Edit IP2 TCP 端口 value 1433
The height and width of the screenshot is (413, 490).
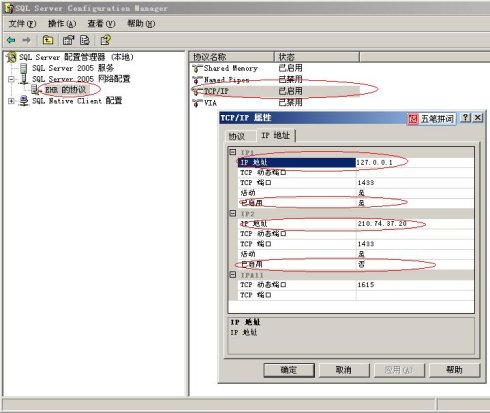click(x=415, y=244)
